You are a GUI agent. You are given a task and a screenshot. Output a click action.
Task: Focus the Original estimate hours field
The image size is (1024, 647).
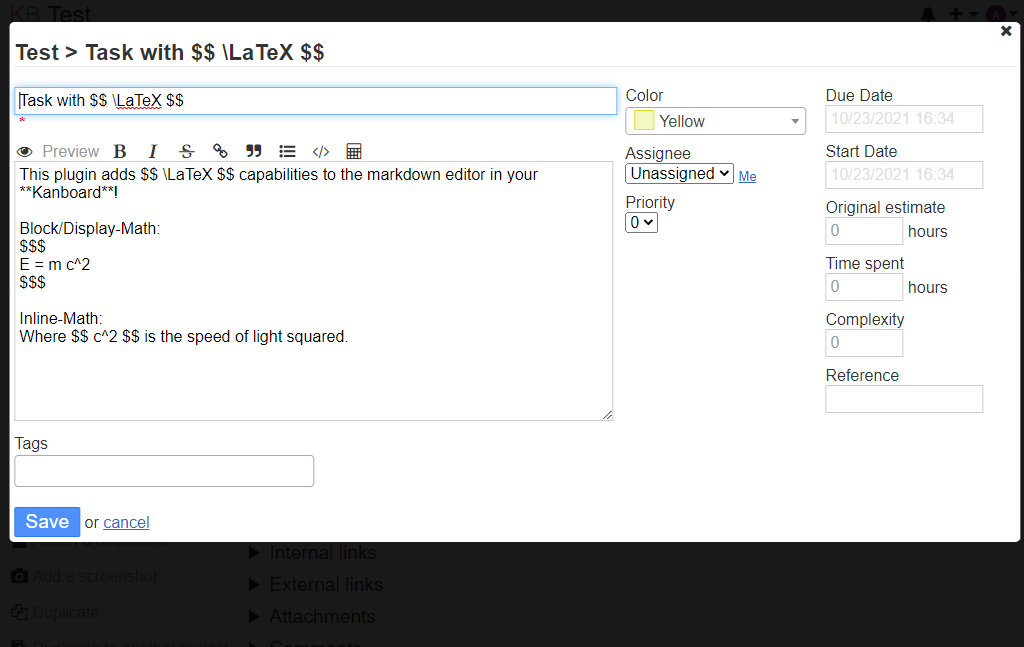(x=864, y=231)
